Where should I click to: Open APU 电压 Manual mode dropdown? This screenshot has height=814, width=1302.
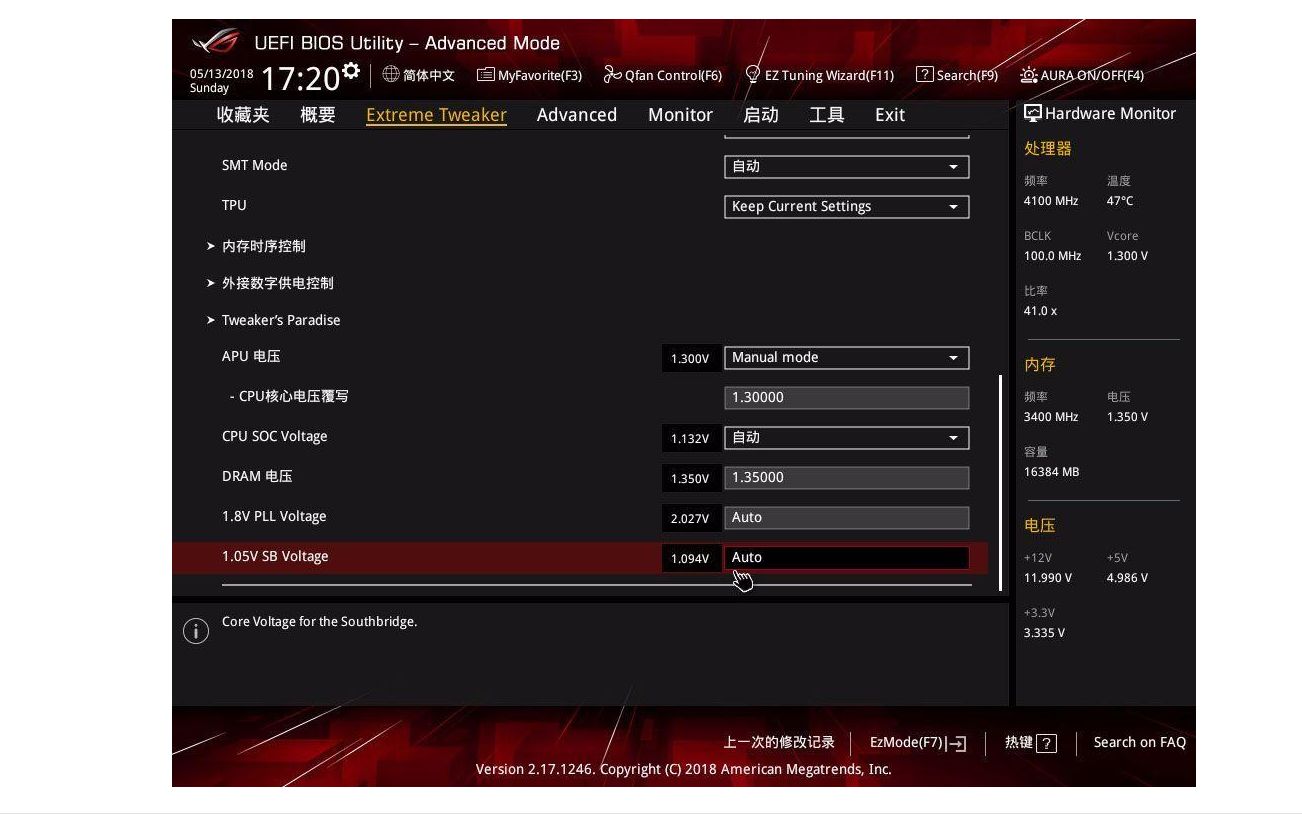point(847,358)
